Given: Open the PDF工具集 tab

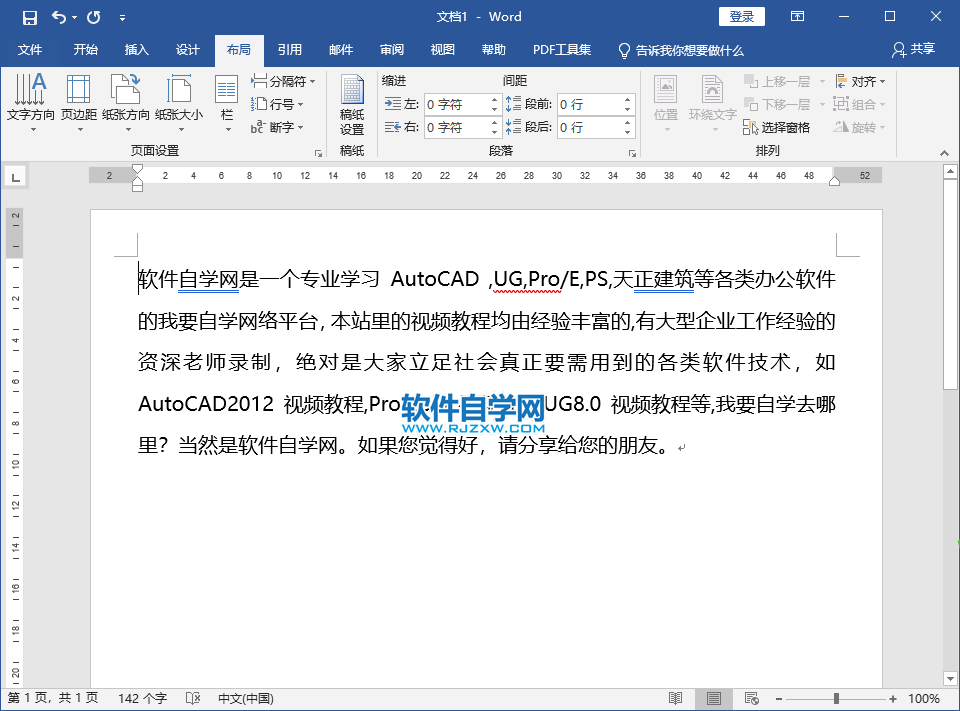Looking at the screenshot, I should [x=561, y=50].
